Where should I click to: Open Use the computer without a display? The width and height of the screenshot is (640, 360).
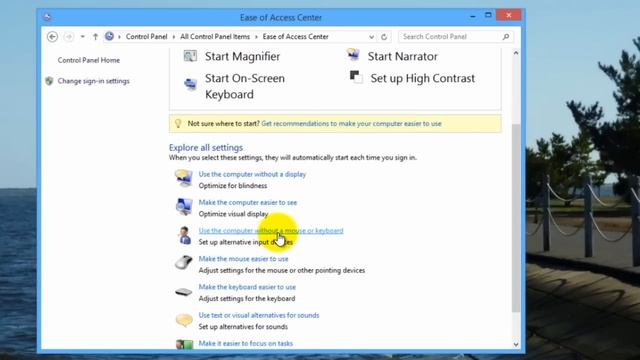pyautogui.click(x=252, y=174)
